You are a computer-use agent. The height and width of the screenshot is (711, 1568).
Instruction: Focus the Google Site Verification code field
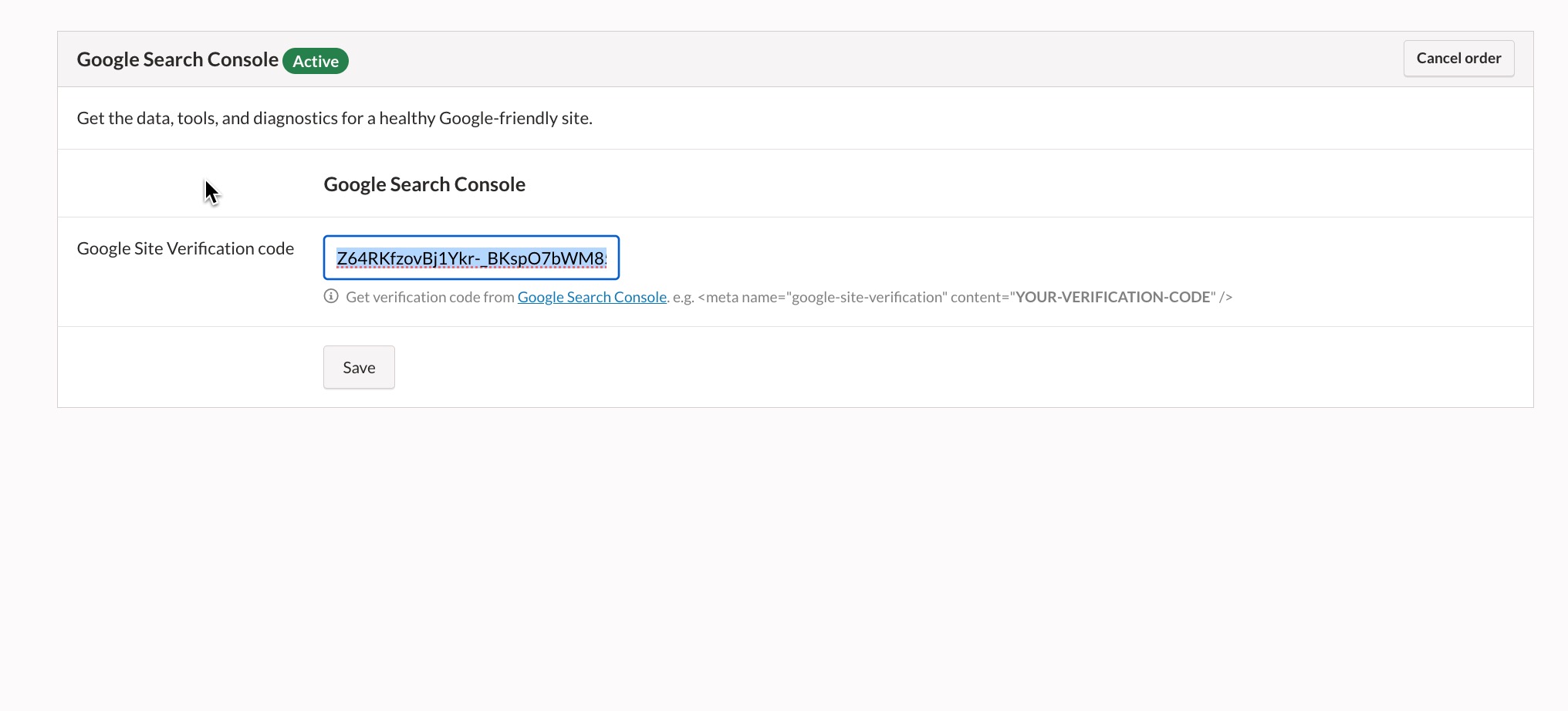click(x=471, y=258)
